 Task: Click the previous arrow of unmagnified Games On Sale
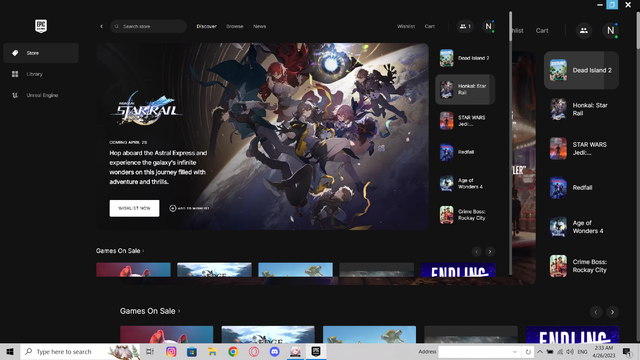pyautogui.click(x=476, y=251)
